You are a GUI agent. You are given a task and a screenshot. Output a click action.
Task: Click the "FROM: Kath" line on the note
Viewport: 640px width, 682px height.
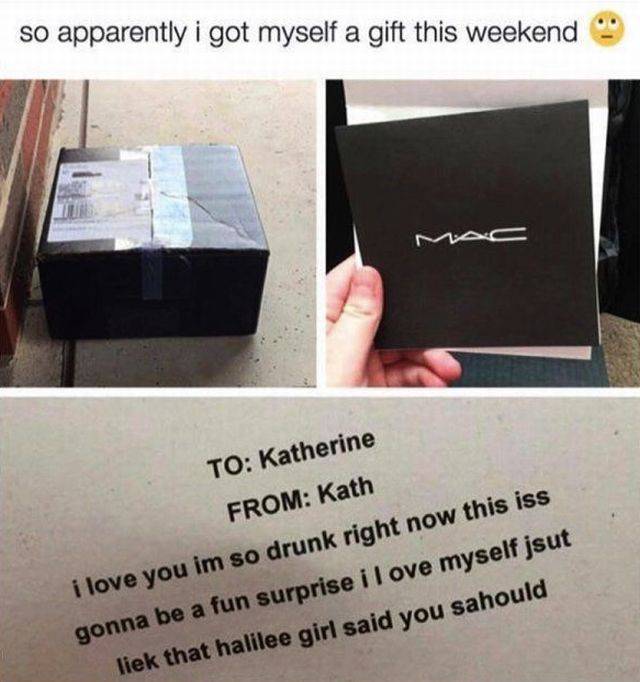pos(300,500)
